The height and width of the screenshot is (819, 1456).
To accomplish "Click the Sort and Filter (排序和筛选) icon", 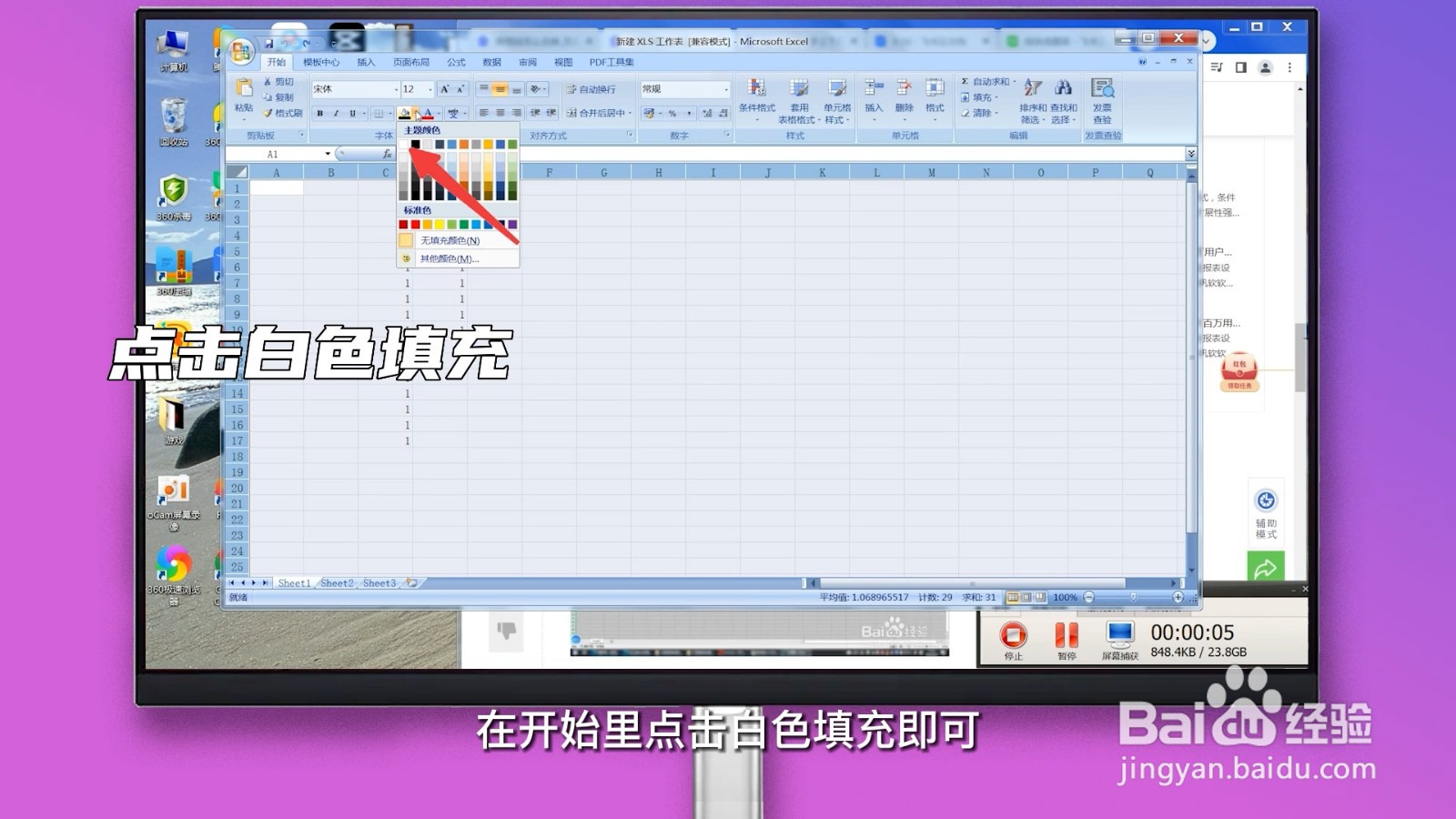I will 1032,88.
